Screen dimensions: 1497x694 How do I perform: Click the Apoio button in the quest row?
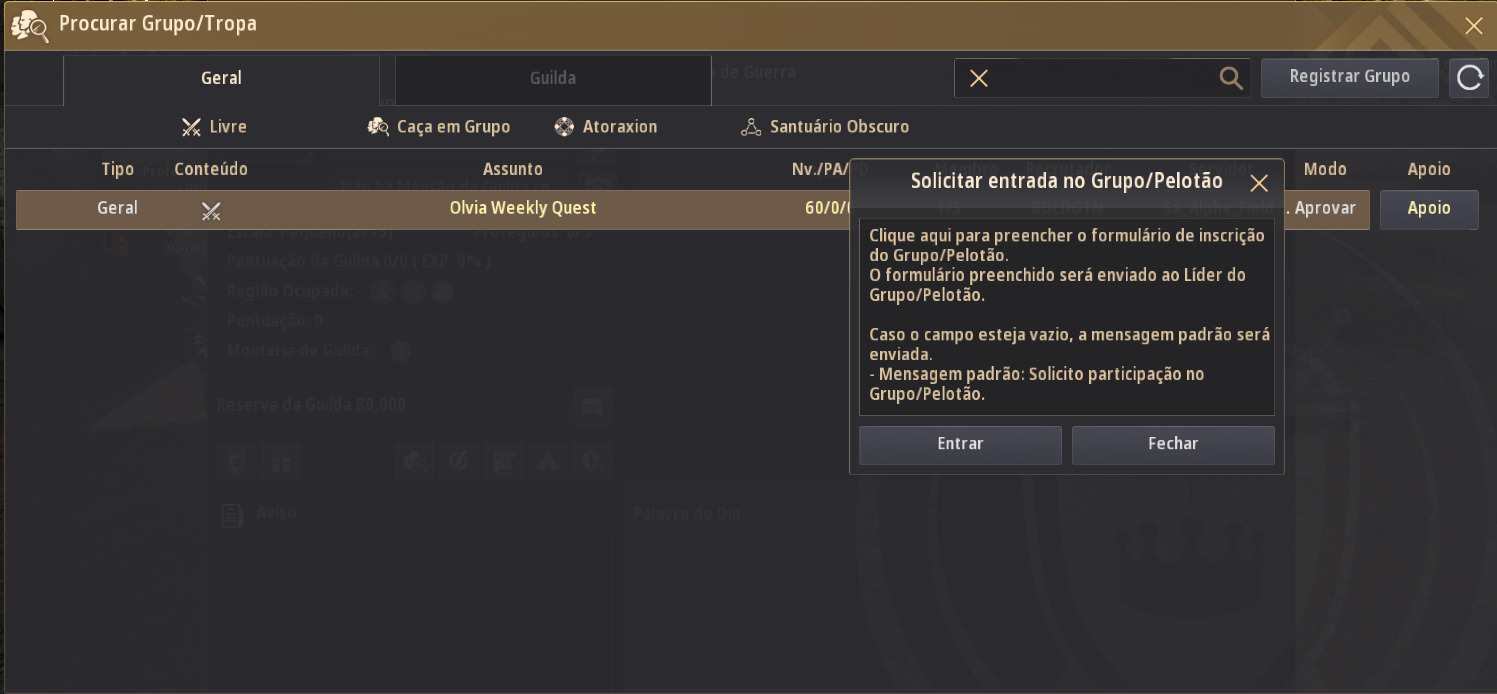(1429, 209)
